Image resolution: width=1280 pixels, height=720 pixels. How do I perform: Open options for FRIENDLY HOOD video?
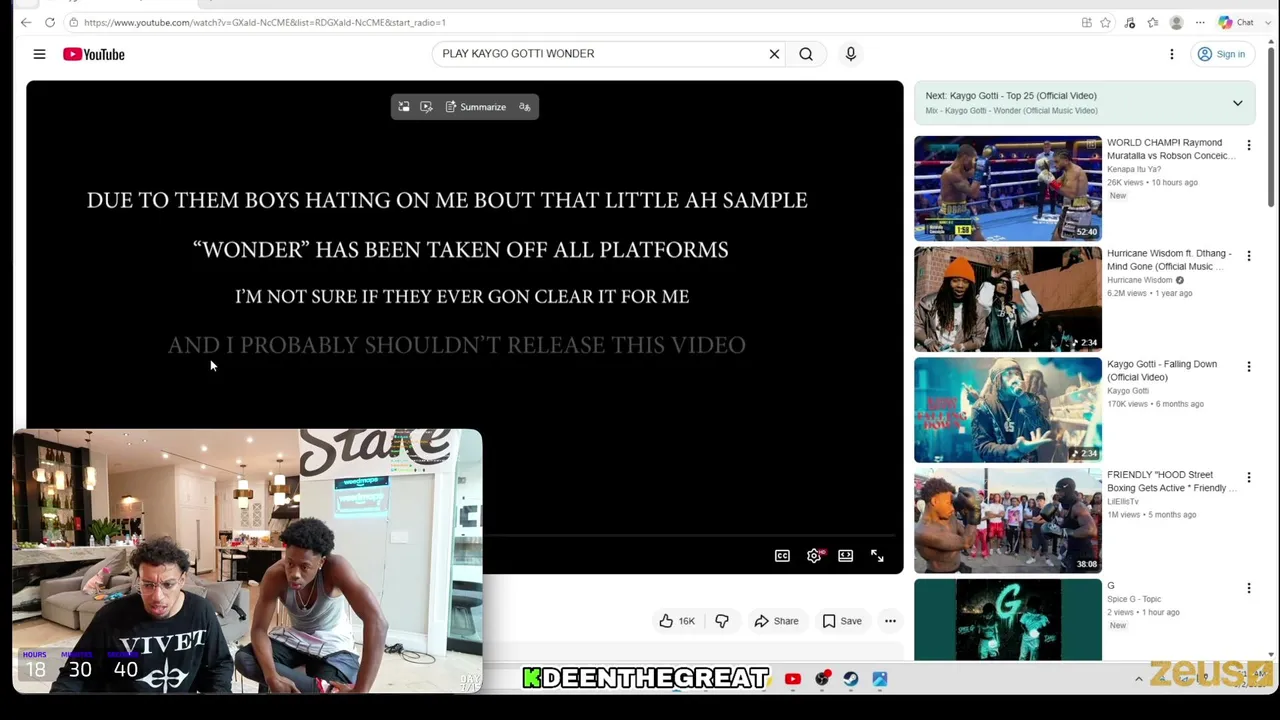[1248, 478]
